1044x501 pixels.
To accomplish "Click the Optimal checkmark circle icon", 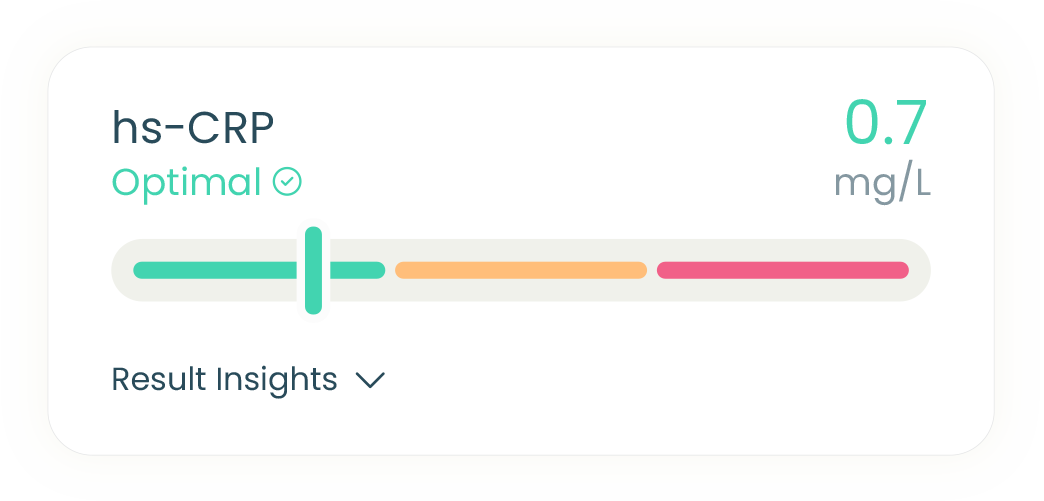I will [288, 182].
